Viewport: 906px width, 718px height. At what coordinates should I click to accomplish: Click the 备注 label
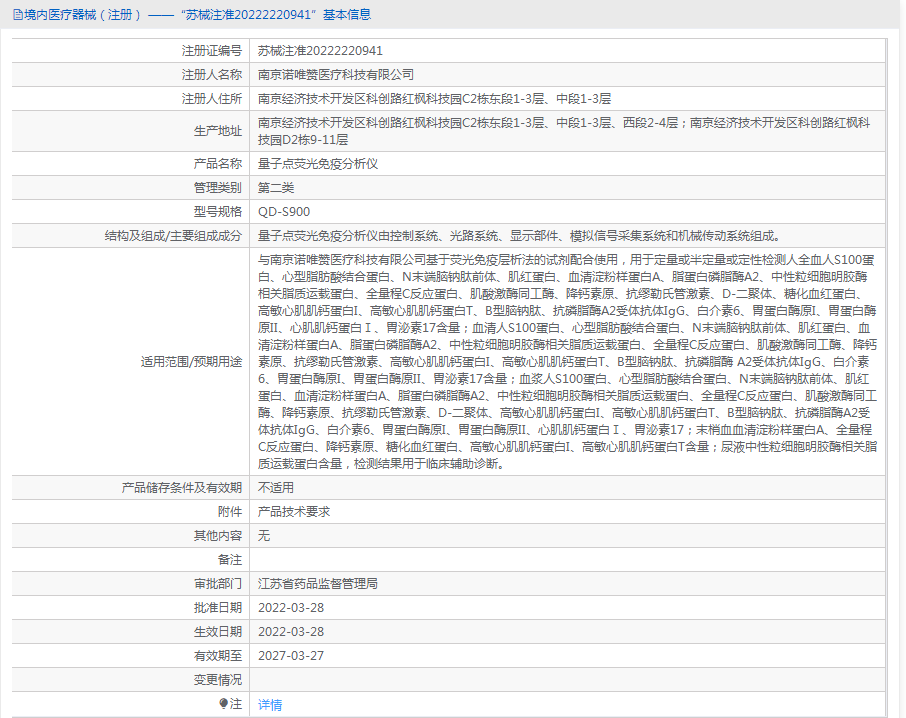click(x=230, y=560)
